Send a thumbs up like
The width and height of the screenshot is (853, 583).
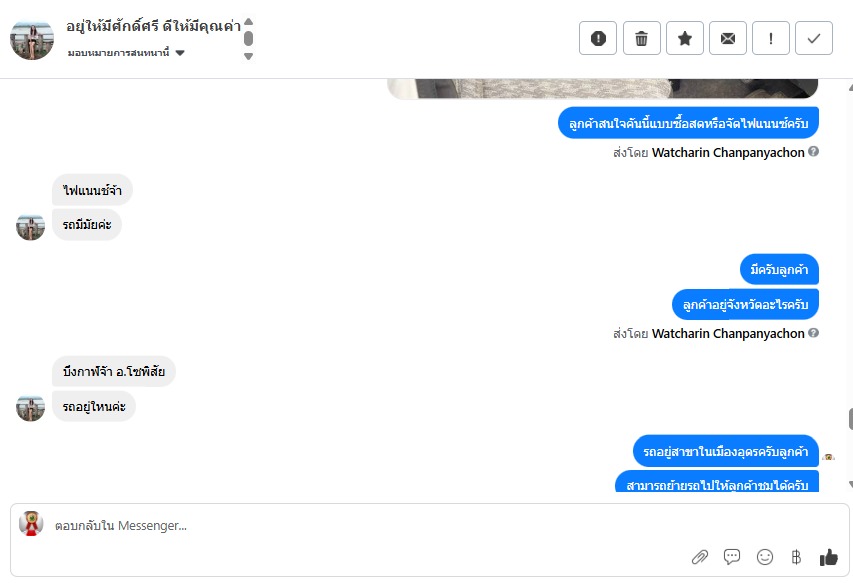pos(829,557)
